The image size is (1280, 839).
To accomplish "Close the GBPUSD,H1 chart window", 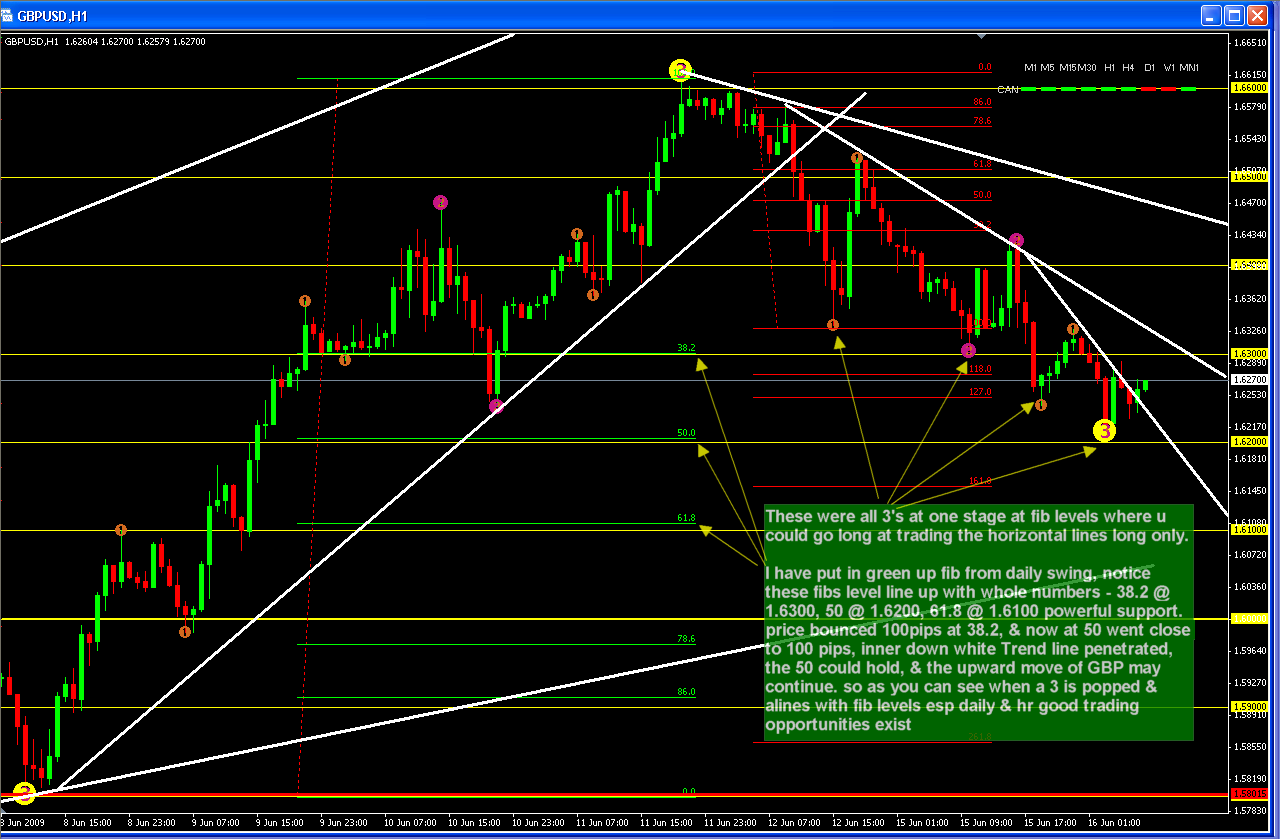I will click(1259, 15).
